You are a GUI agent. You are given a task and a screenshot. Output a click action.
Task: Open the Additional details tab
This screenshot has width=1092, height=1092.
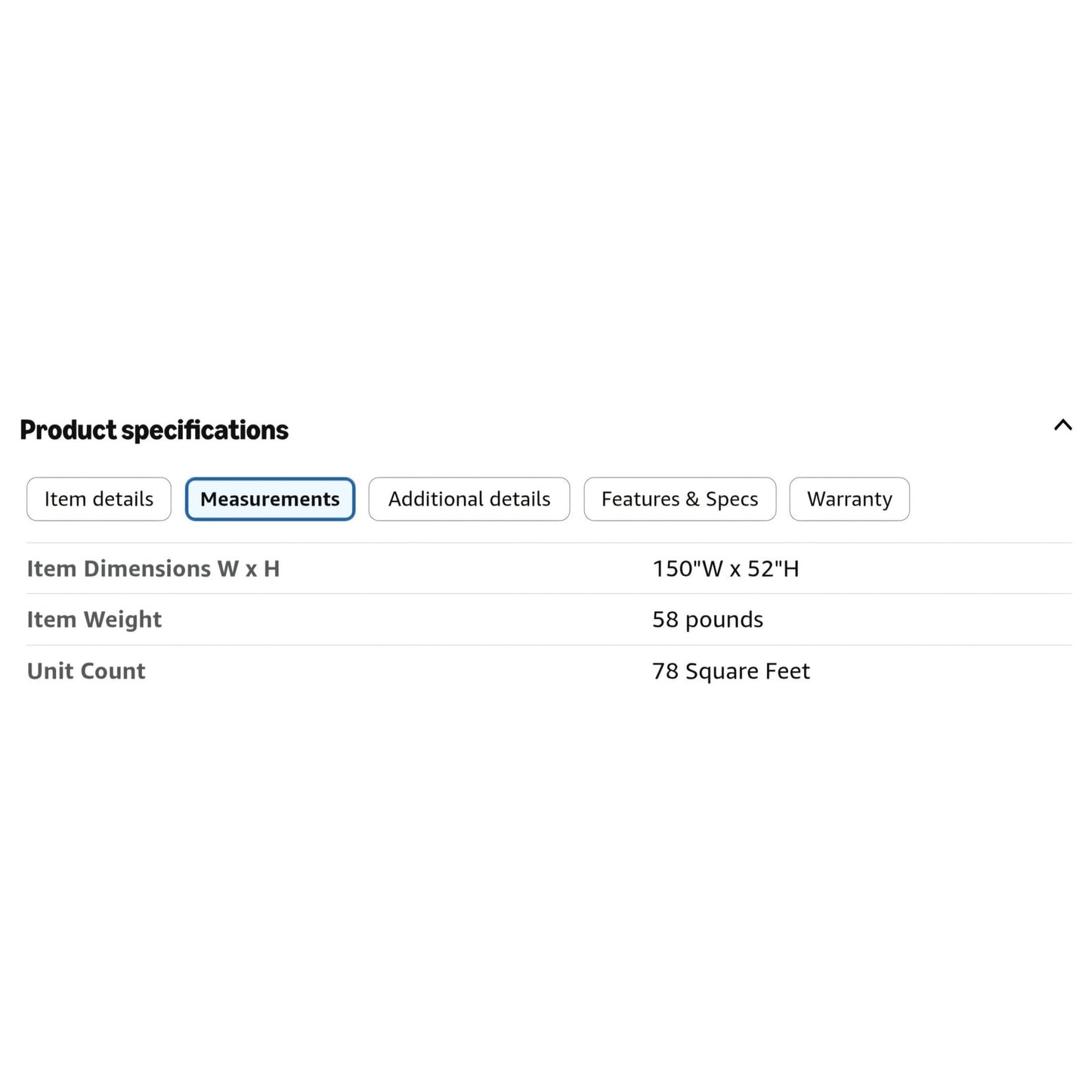(469, 499)
